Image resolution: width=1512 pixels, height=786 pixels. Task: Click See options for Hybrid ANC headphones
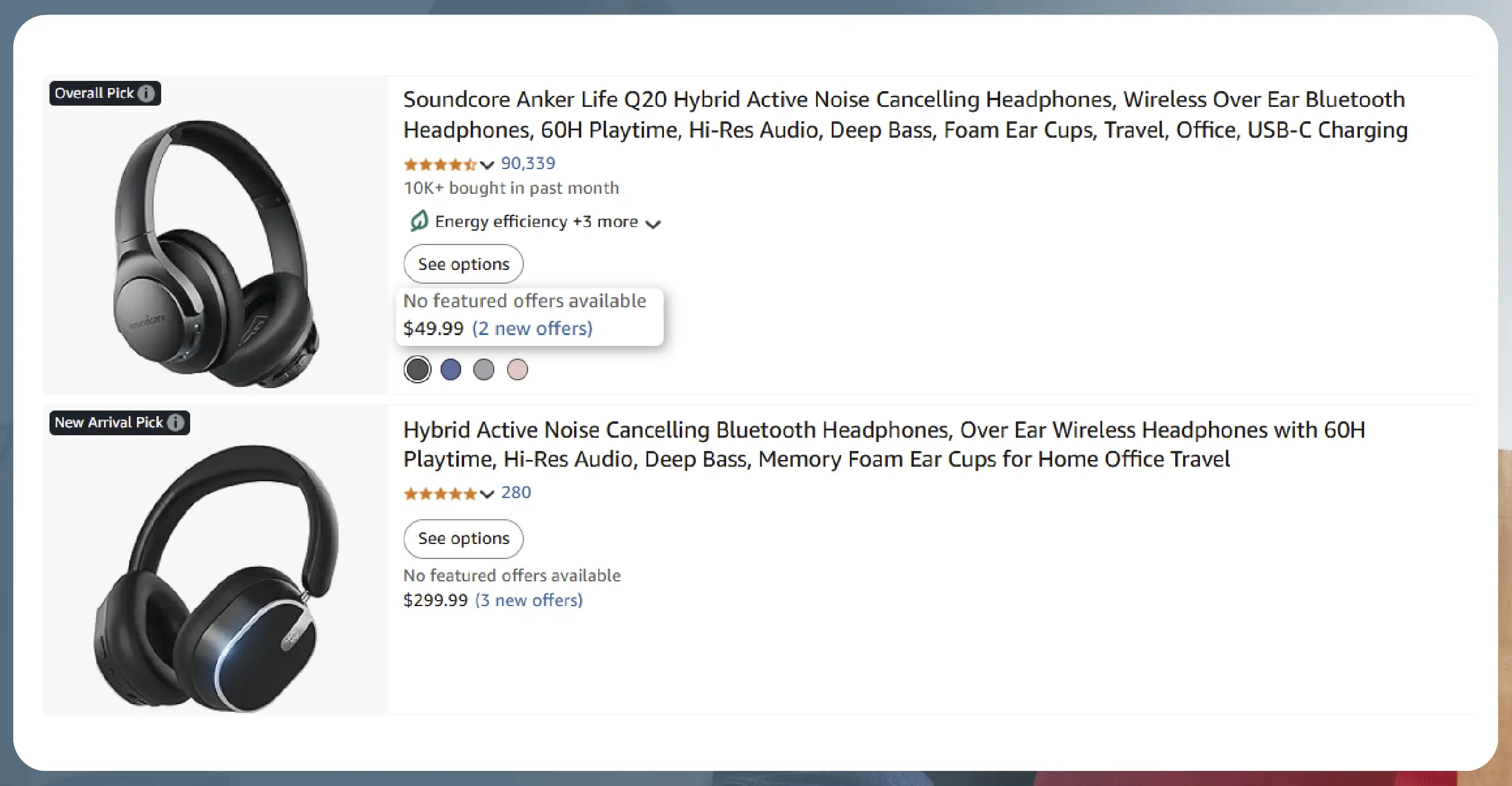464,538
